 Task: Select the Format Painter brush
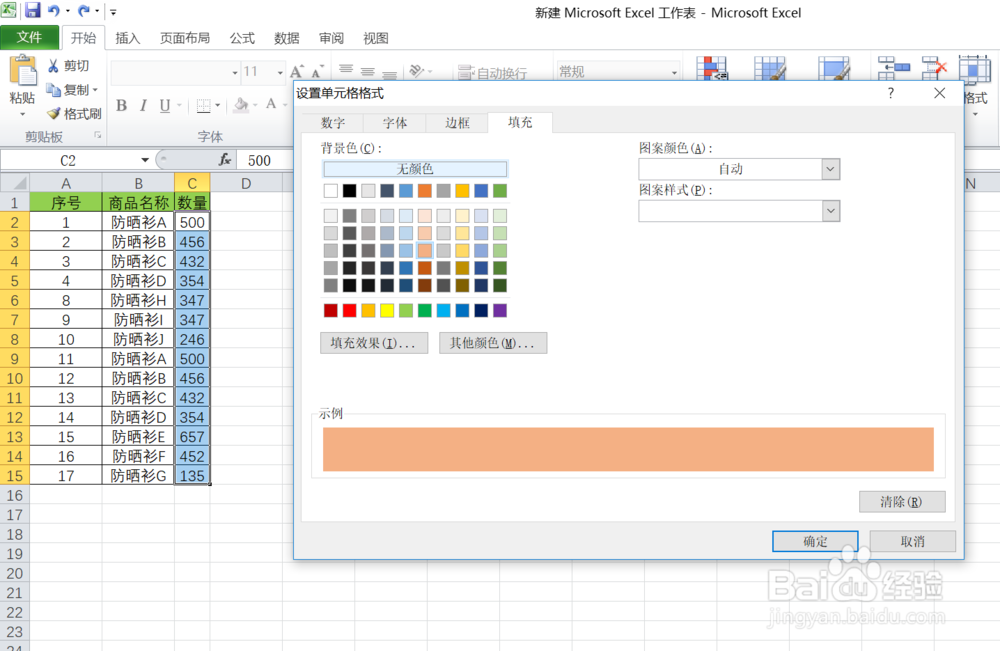click(x=54, y=113)
